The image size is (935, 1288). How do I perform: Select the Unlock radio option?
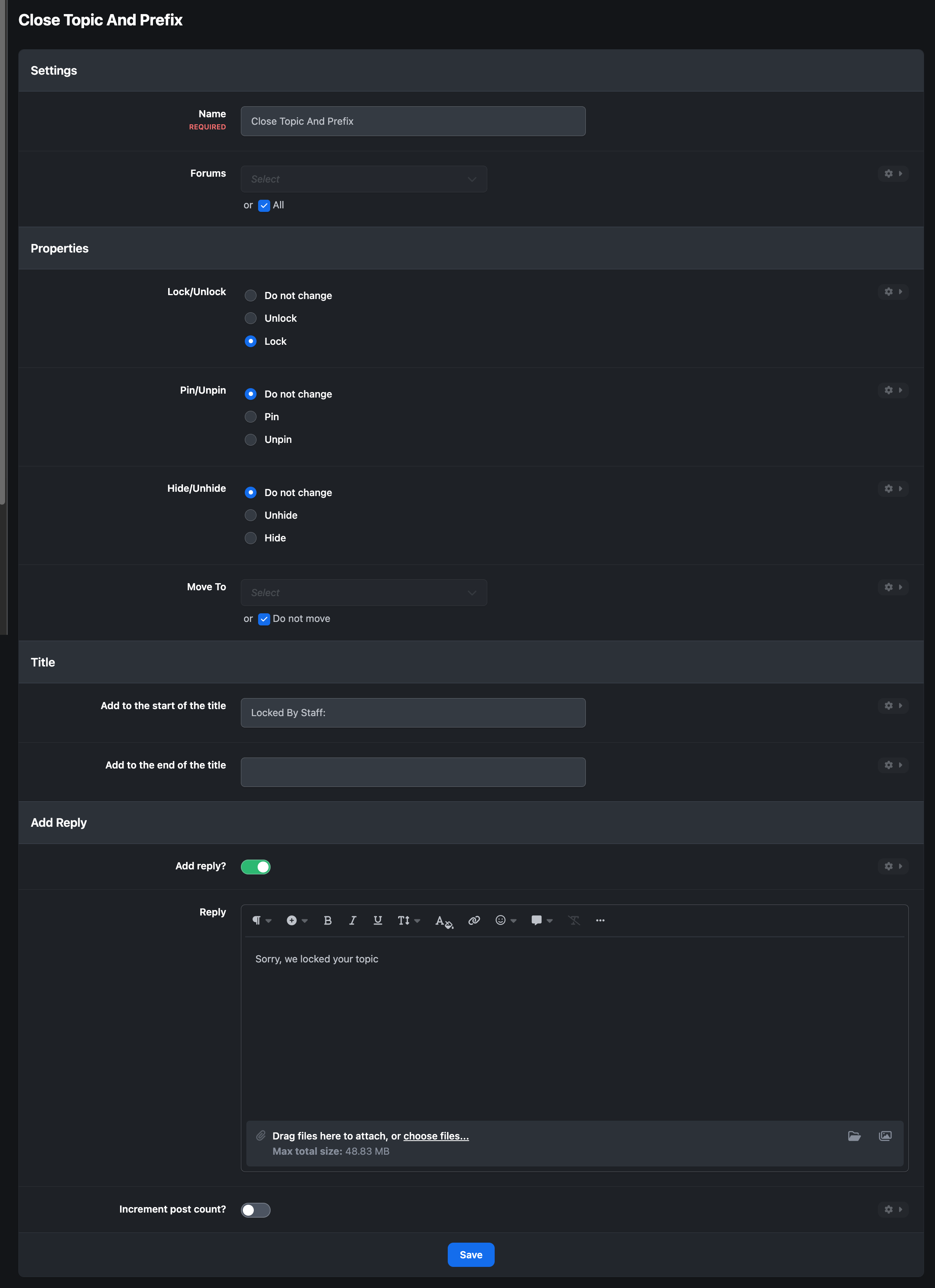pos(251,319)
